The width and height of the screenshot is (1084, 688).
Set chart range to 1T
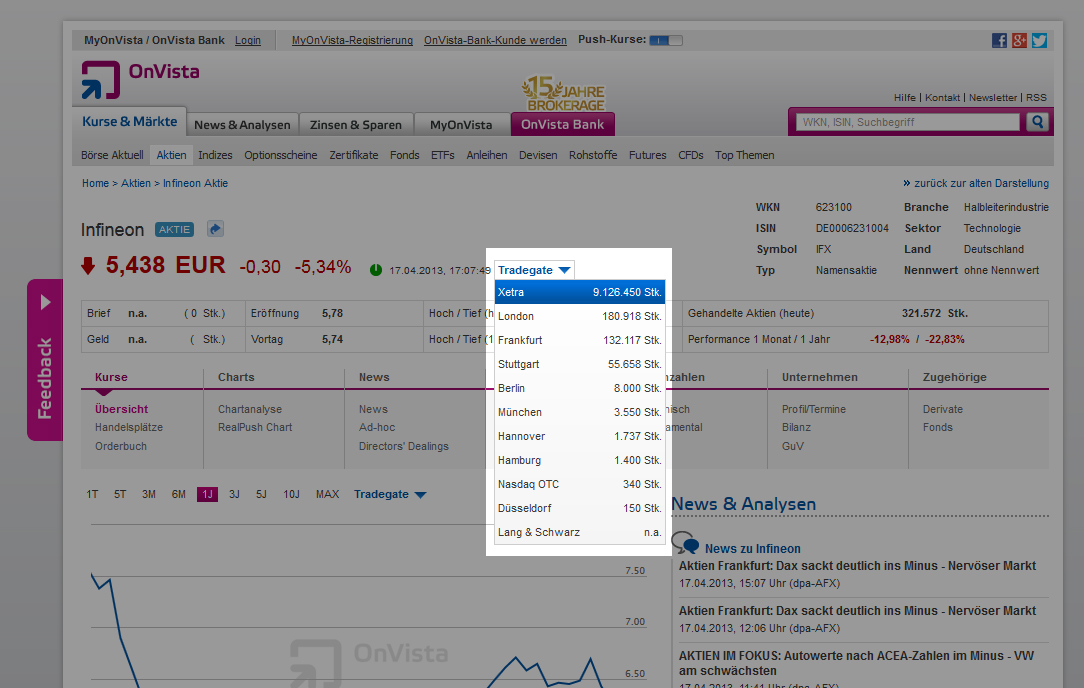point(92,494)
